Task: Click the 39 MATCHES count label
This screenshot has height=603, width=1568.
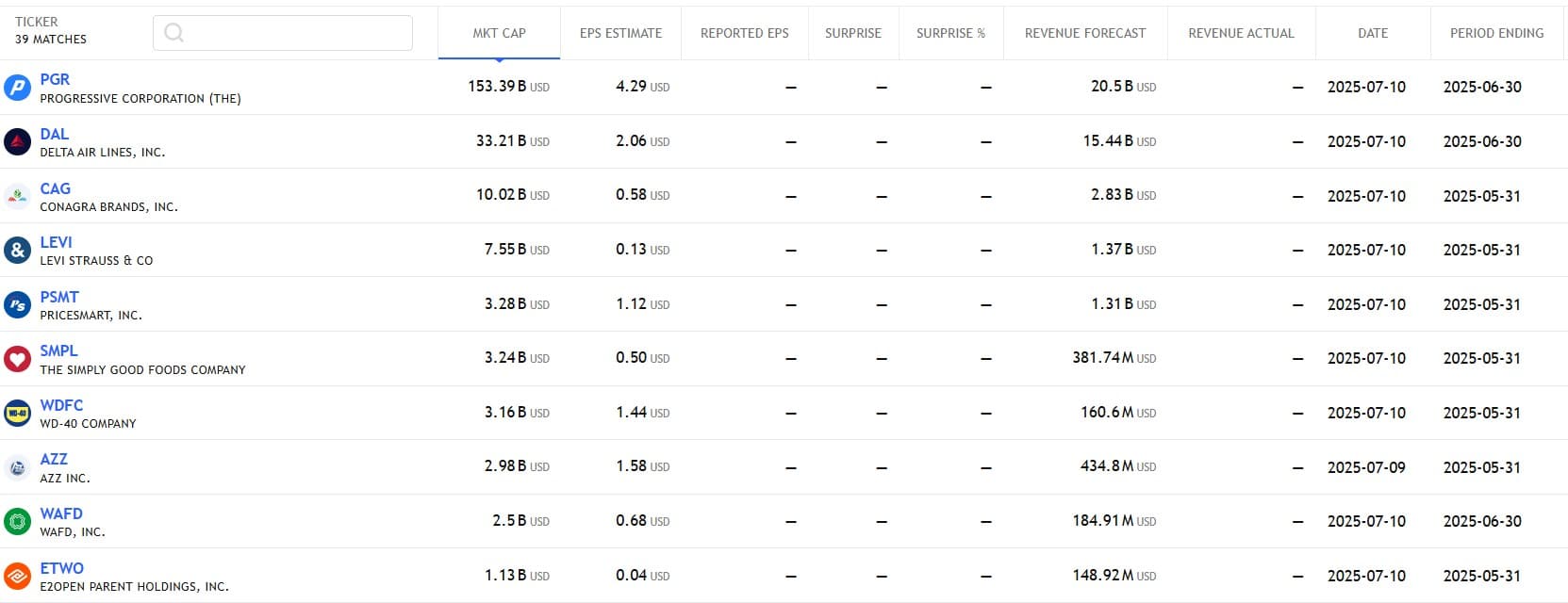Action: tap(51, 40)
